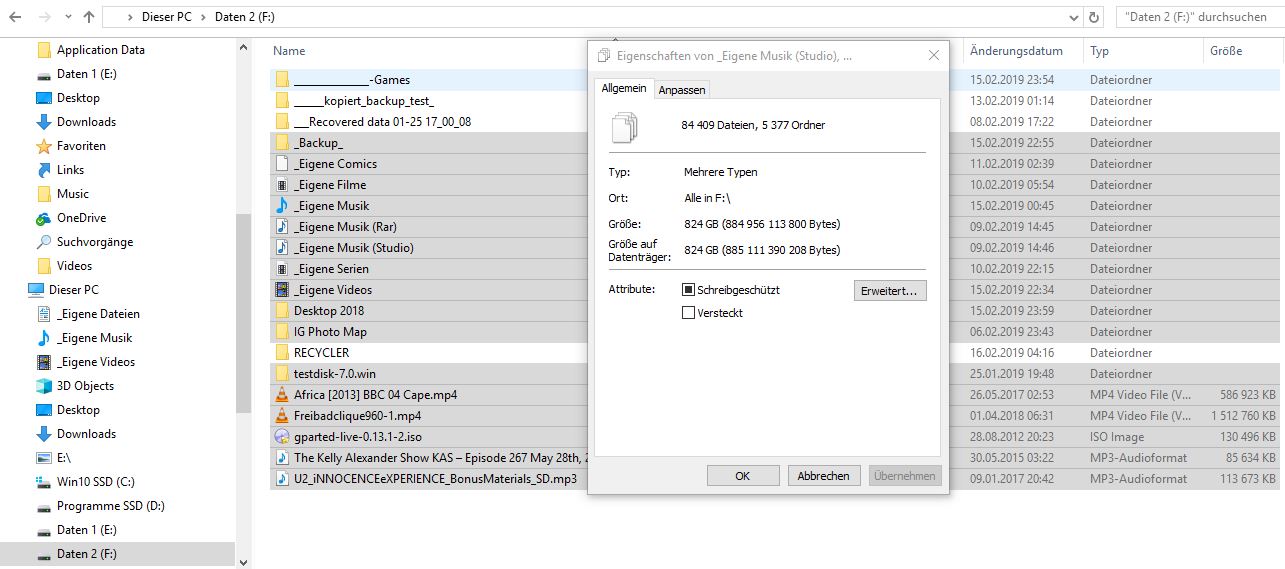This screenshot has height=569, width=1285.
Task: Click the 3D Objects cube icon
Action: pyautogui.click(x=44, y=386)
